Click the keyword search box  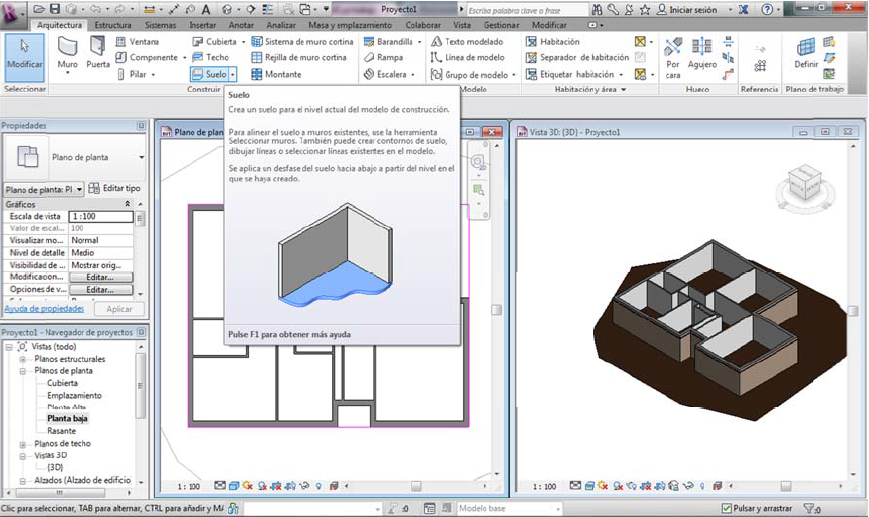coord(526,10)
